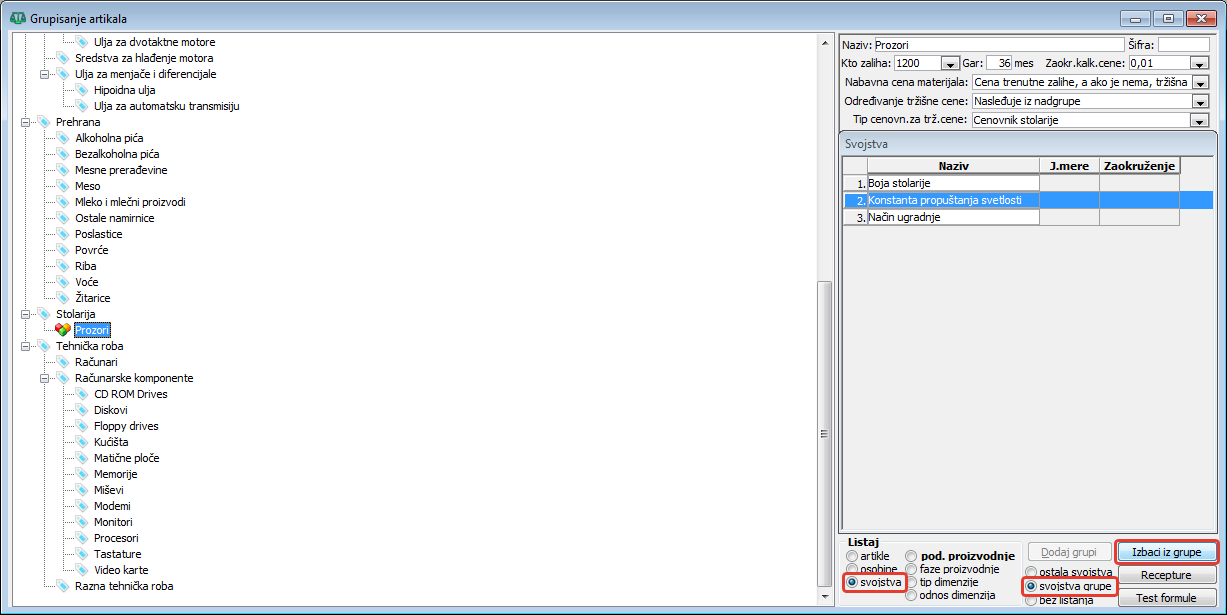Image resolution: width=1227 pixels, height=615 pixels.
Task: Click the heart icon next to Prozori
Action: [63, 330]
